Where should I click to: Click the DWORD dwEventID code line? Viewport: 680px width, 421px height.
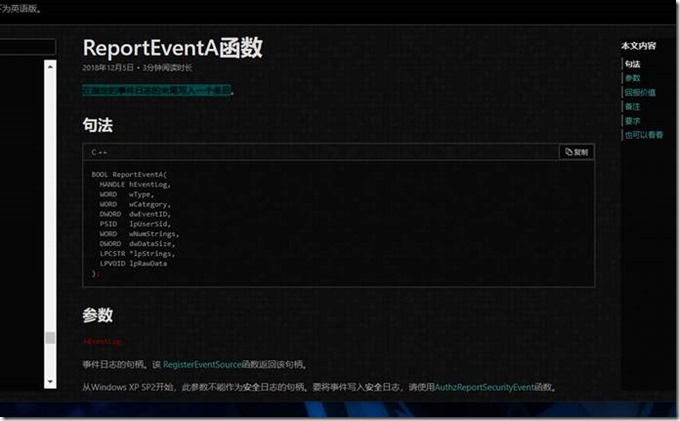coord(135,214)
